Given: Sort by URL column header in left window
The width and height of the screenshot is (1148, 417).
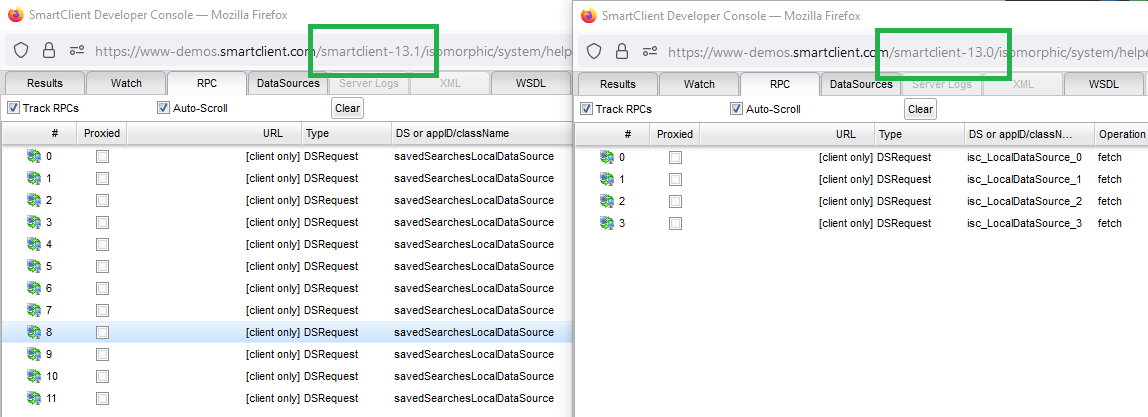Looking at the screenshot, I should tap(215, 133).
